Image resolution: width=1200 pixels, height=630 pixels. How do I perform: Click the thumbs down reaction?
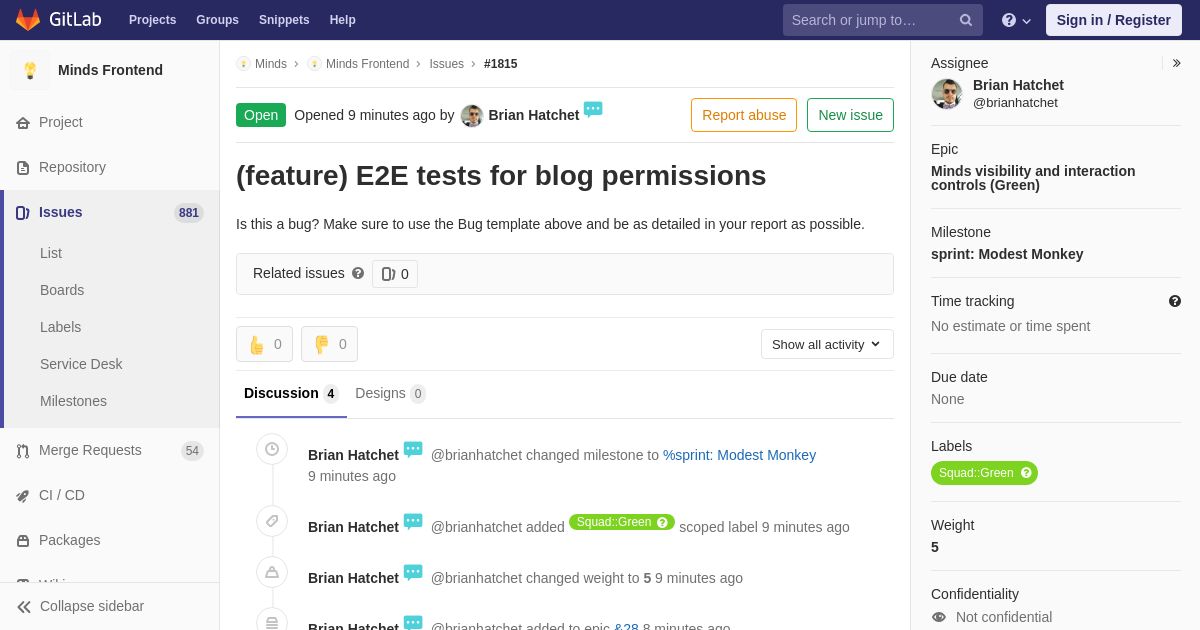[329, 344]
